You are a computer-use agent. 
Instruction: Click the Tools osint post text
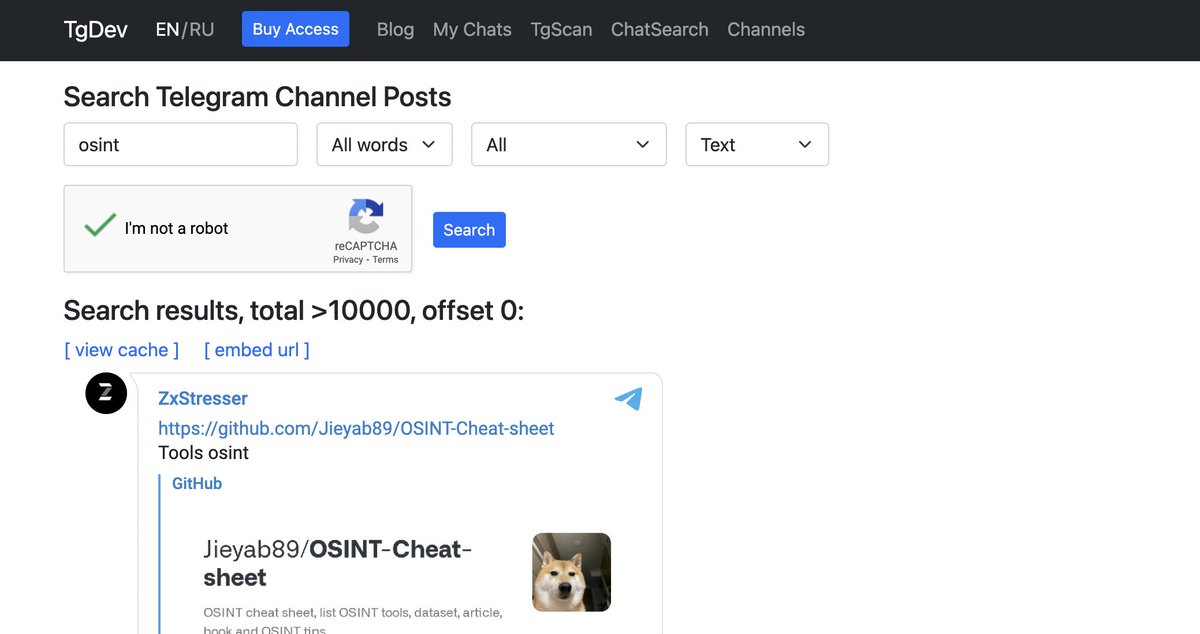click(203, 453)
